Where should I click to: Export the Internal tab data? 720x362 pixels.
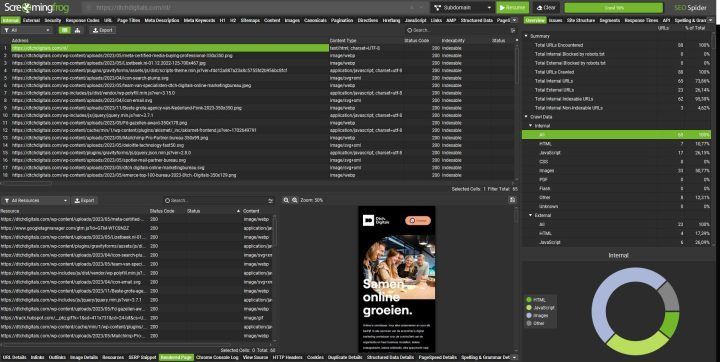103,30
